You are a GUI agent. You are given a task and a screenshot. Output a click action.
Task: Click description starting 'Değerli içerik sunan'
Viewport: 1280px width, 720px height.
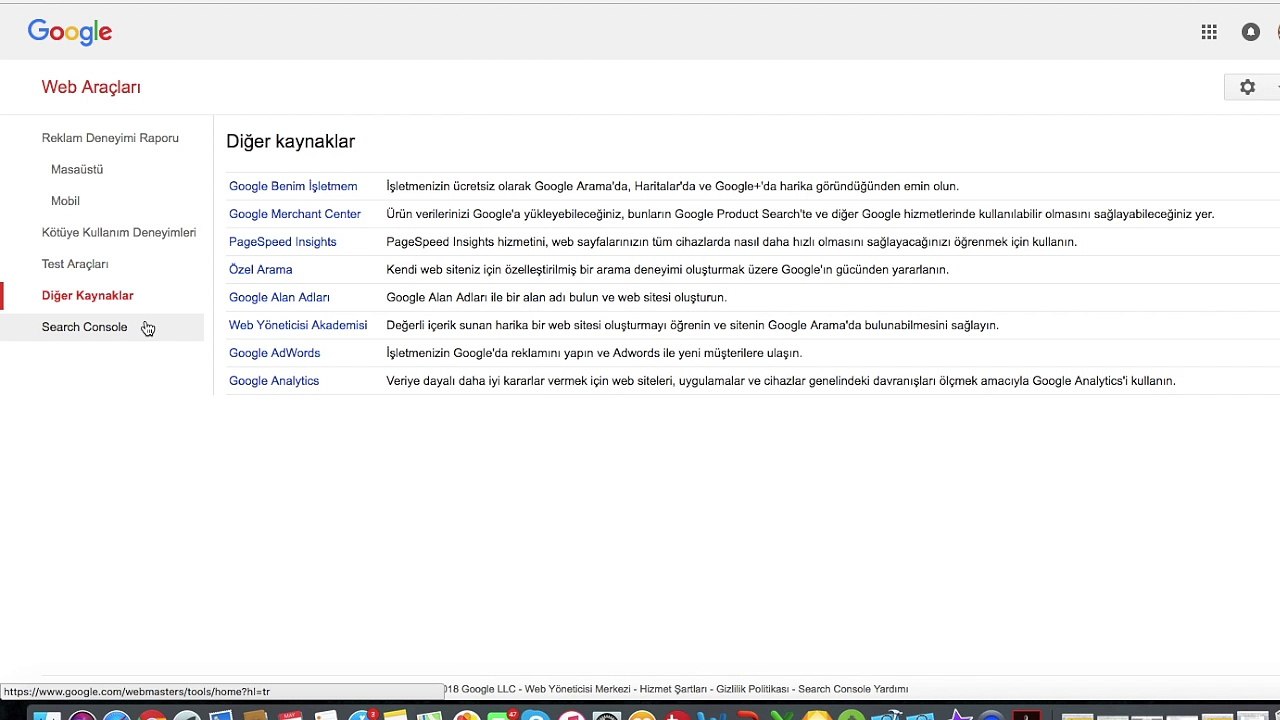coord(692,325)
